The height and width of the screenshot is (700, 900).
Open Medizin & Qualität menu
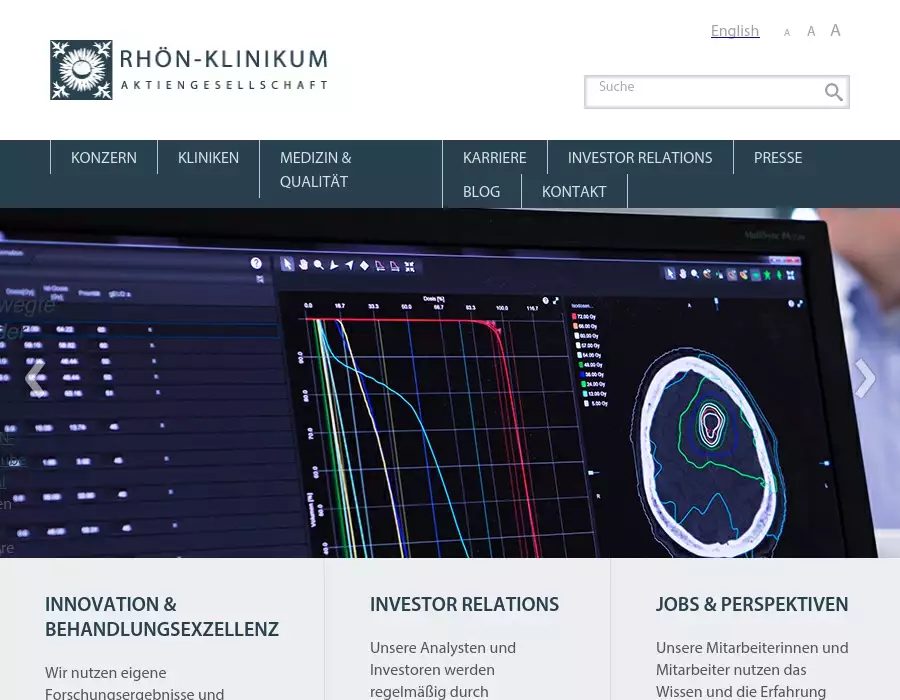point(316,170)
